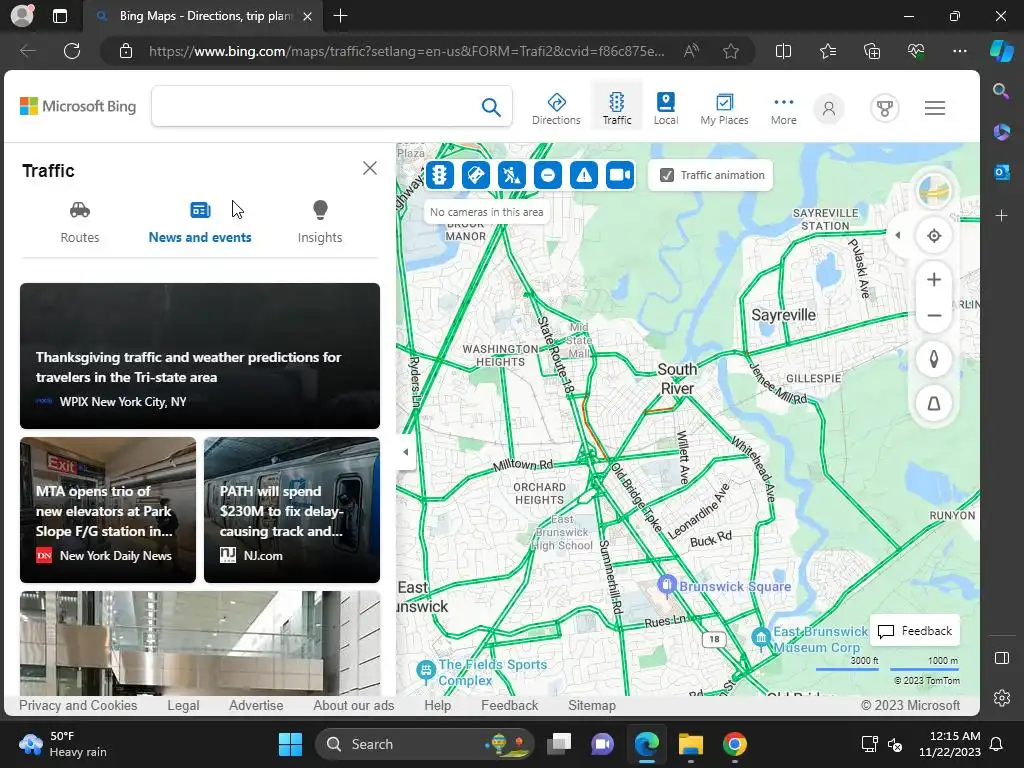This screenshot has width=1024, height=768.
Task: Open a new browser tab
Action: click(340, 16)
